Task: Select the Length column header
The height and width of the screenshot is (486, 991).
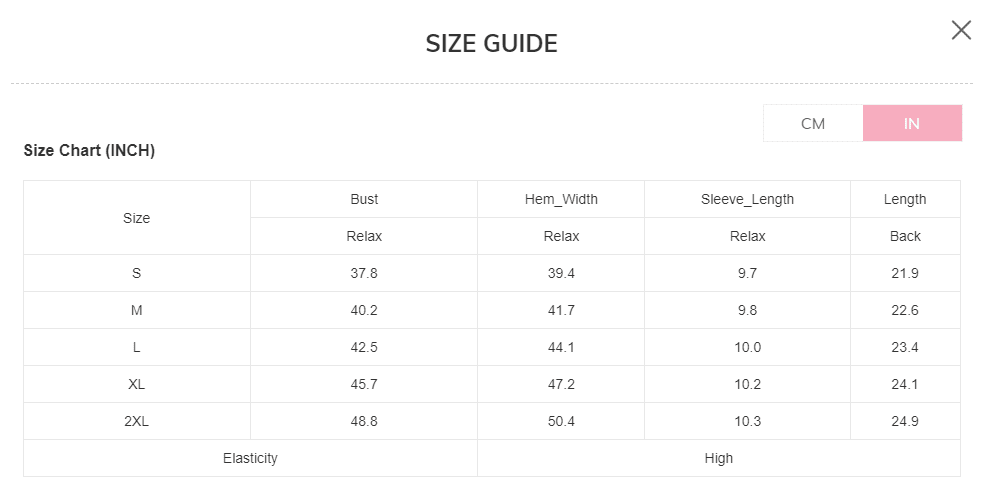Action: click(x=905, y=199)
